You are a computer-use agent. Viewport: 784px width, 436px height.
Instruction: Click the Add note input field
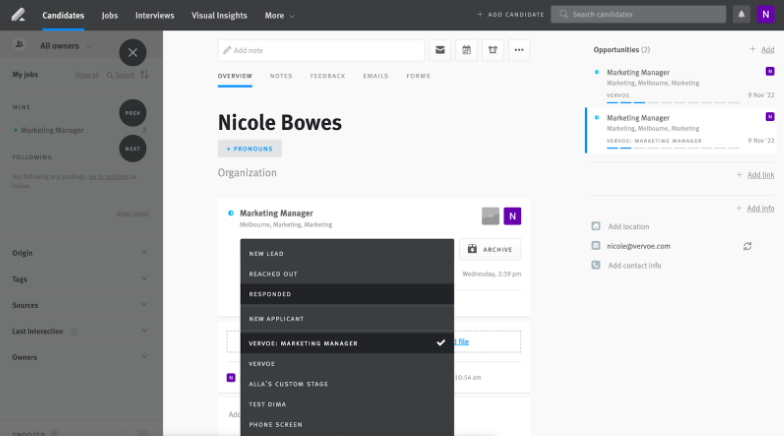(321, 50)
